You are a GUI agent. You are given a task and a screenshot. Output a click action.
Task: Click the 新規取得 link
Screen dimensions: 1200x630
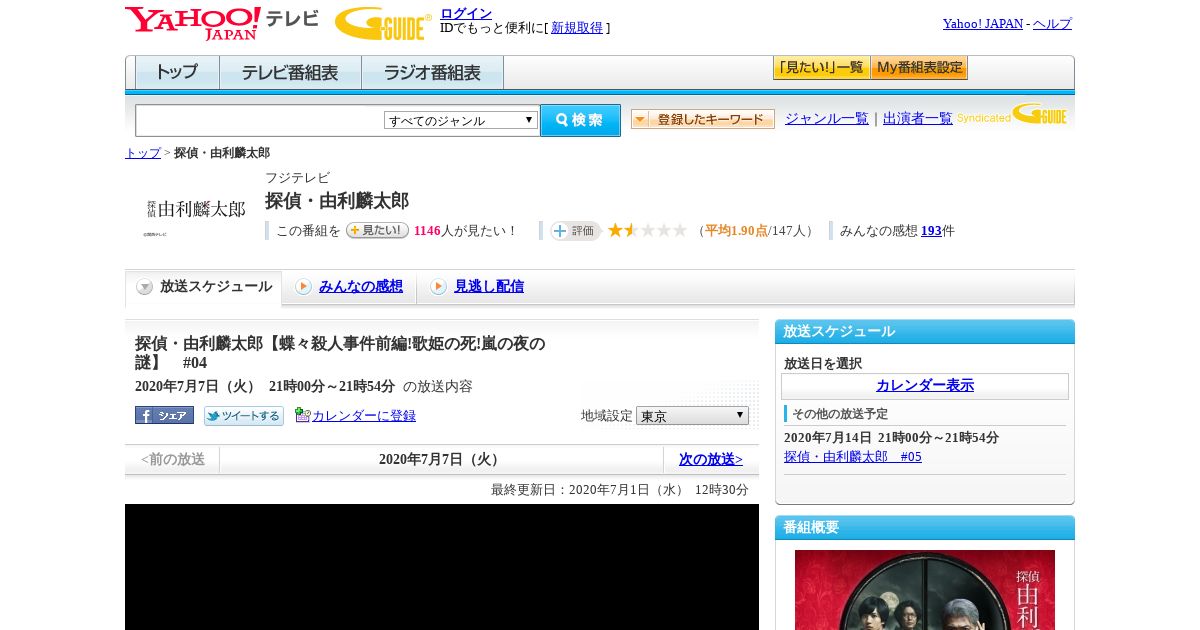pos(577,28)
